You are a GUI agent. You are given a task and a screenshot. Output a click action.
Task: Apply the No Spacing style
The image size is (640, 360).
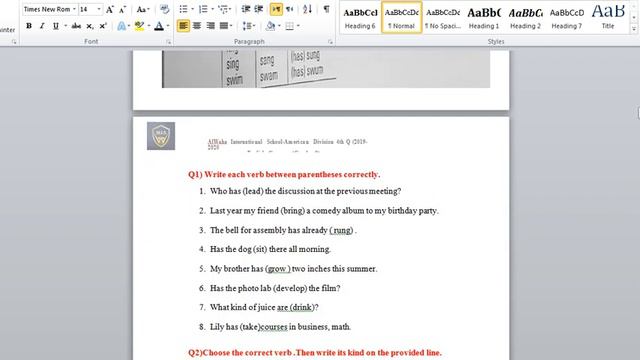coord(443,18)
